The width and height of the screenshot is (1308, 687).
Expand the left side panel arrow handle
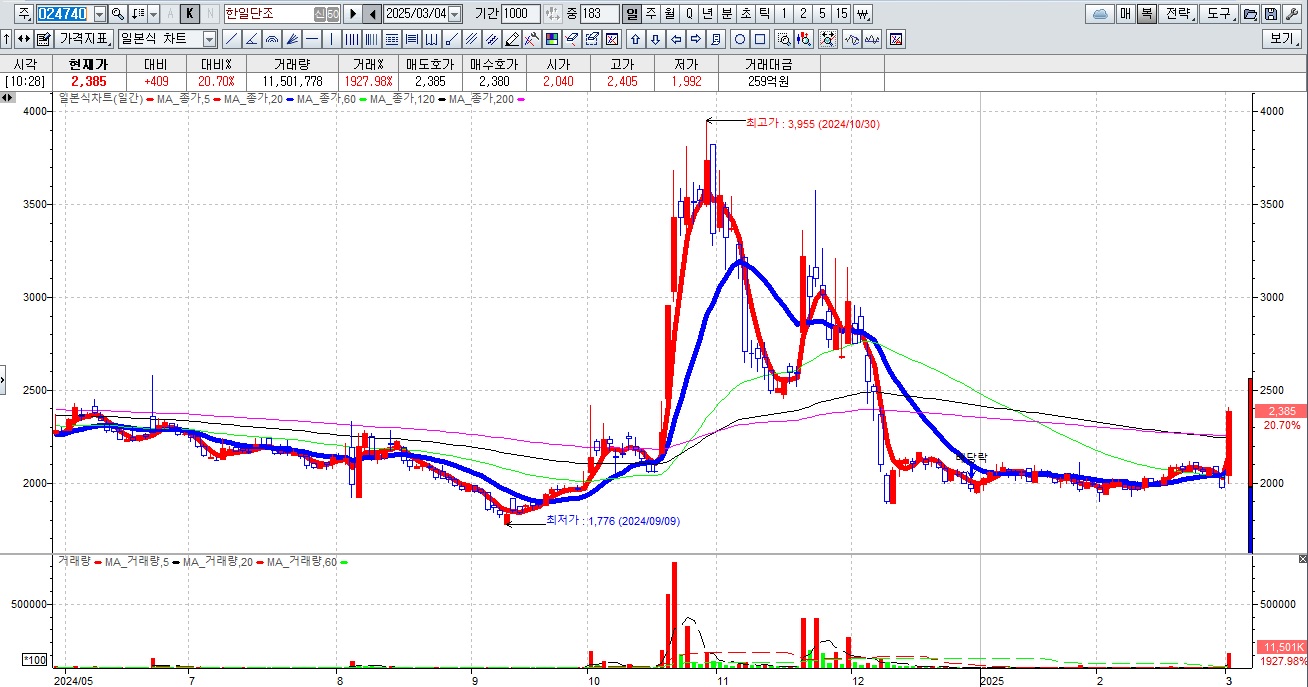(x=3, y=379)
